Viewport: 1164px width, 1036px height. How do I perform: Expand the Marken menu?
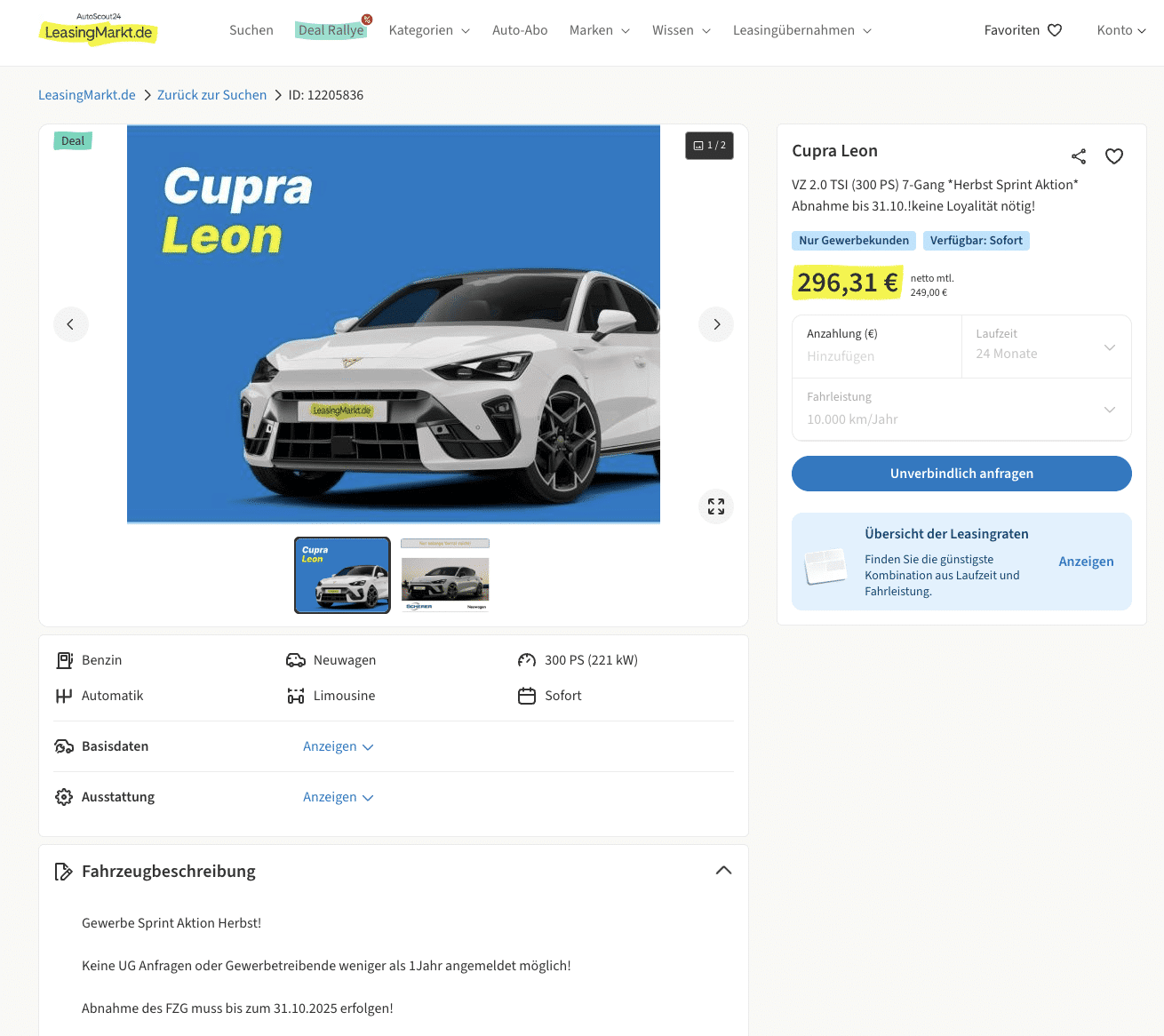click(x=600, y=30)
